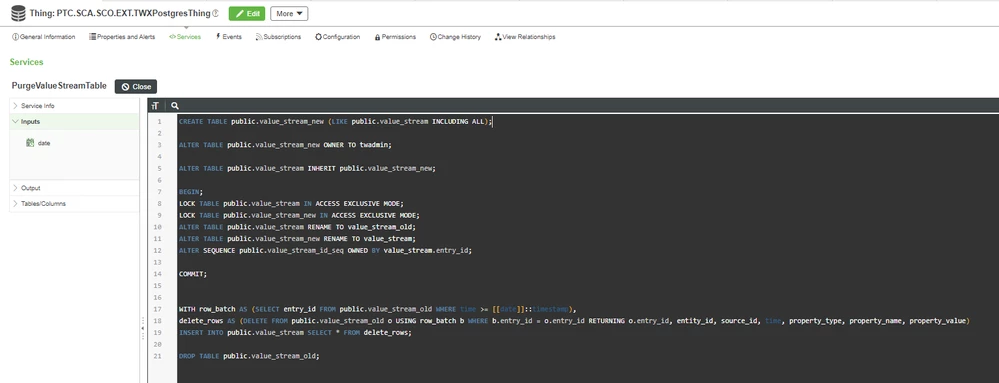Click the COMMIT; statement on line 14
999x383 pixels.
click(x=193, y=274)
